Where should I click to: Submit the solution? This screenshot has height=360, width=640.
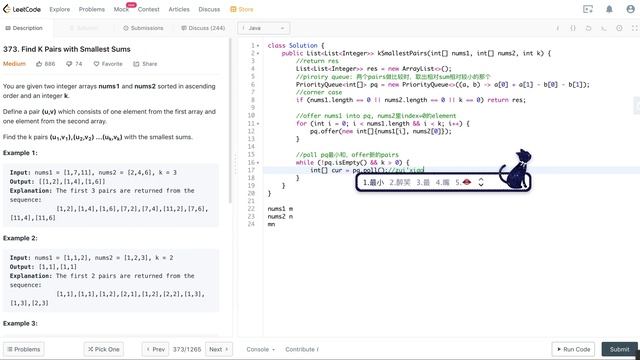pyautogui.click(x=619, y=349)
